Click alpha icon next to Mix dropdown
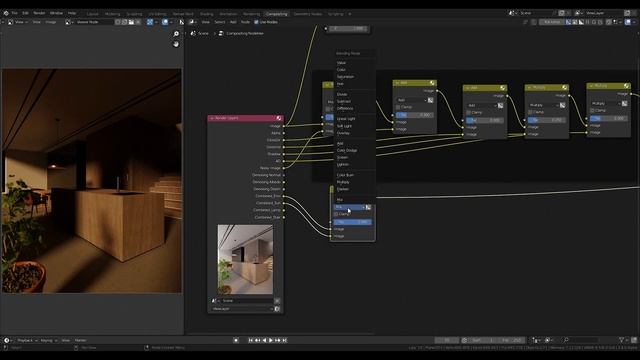Viewport: 640px width, 360px height. (x=369, y=207)
